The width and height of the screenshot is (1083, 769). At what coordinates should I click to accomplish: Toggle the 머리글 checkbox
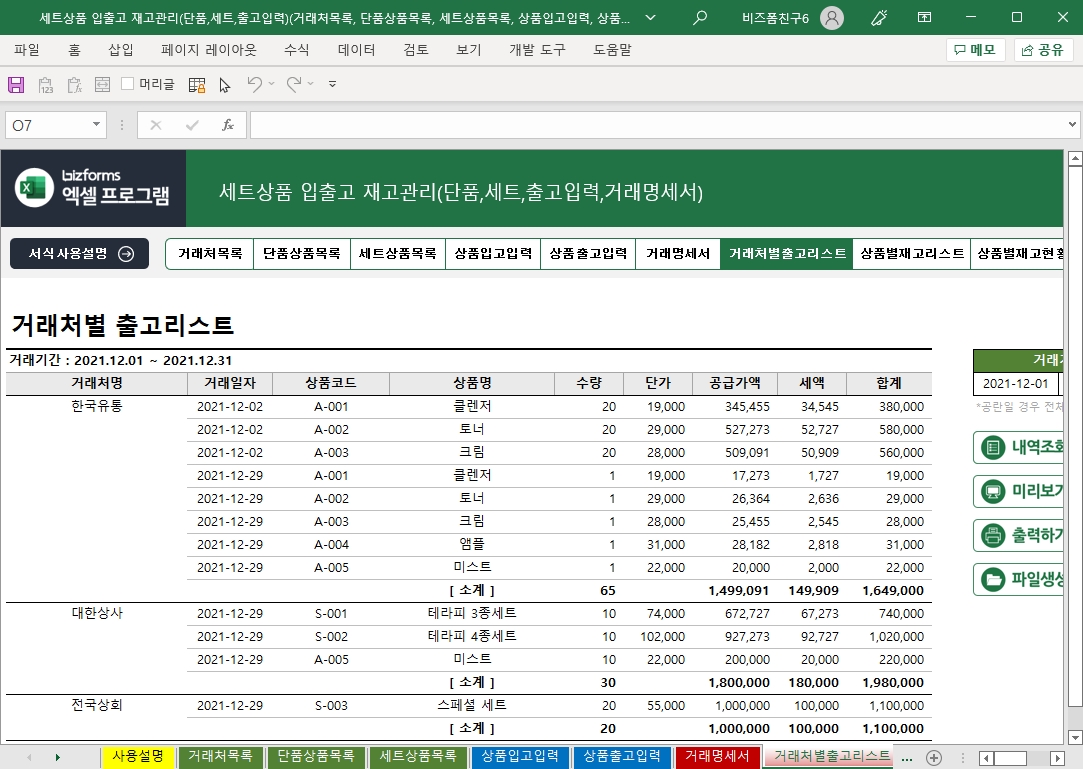[x=128, y=84]
